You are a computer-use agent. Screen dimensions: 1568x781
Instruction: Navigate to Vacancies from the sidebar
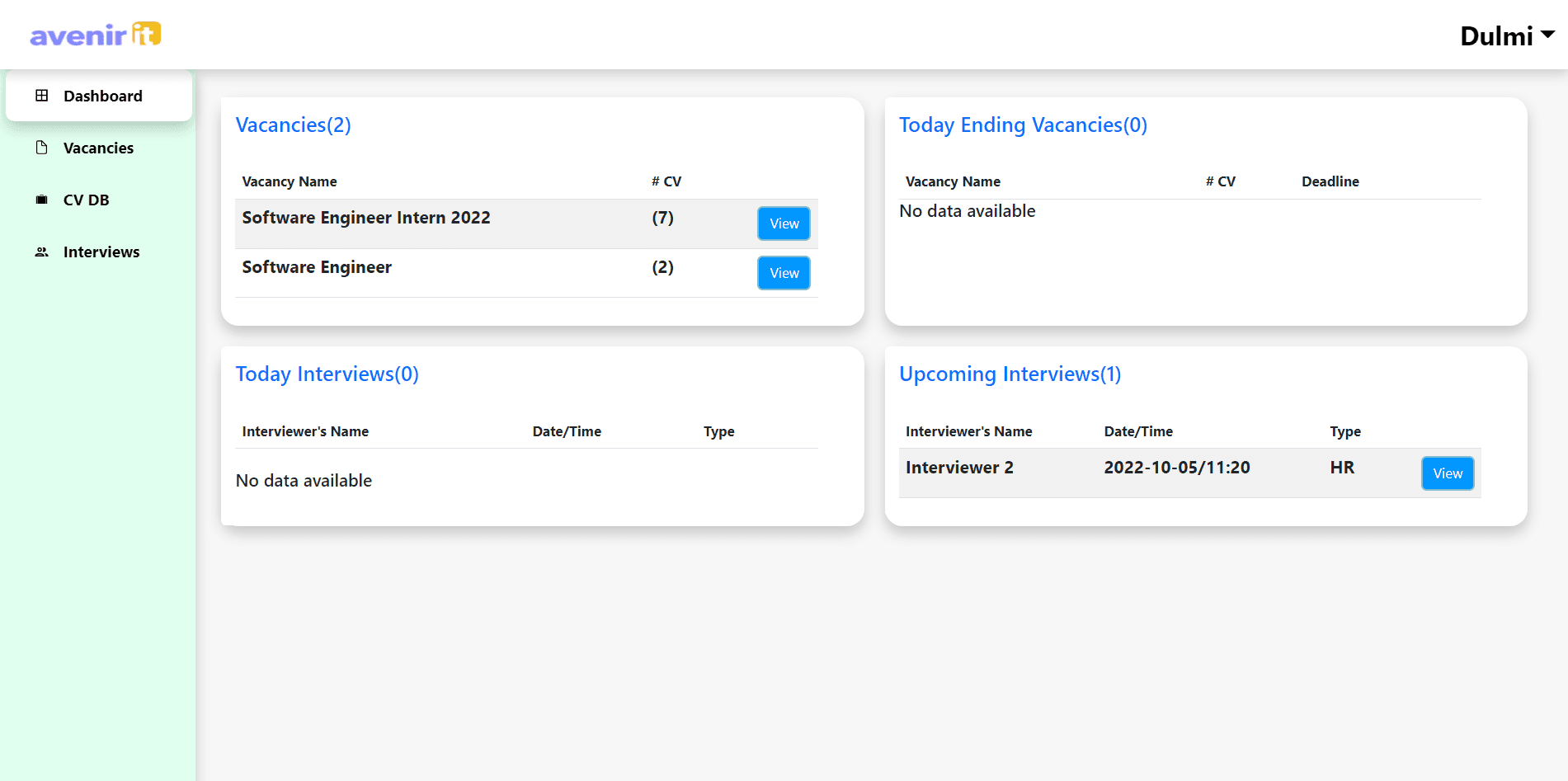pos(97,148)
